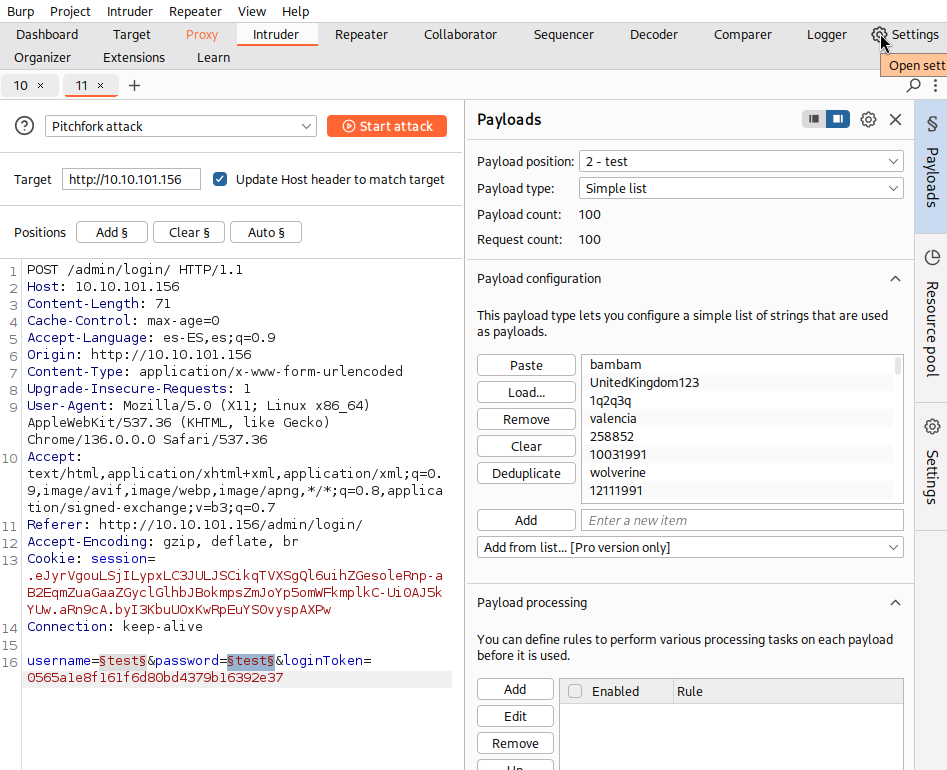The height and width of the screenshot is (770, 947).
Task: Click the Auto § positions button
Action: coord(266,233)
